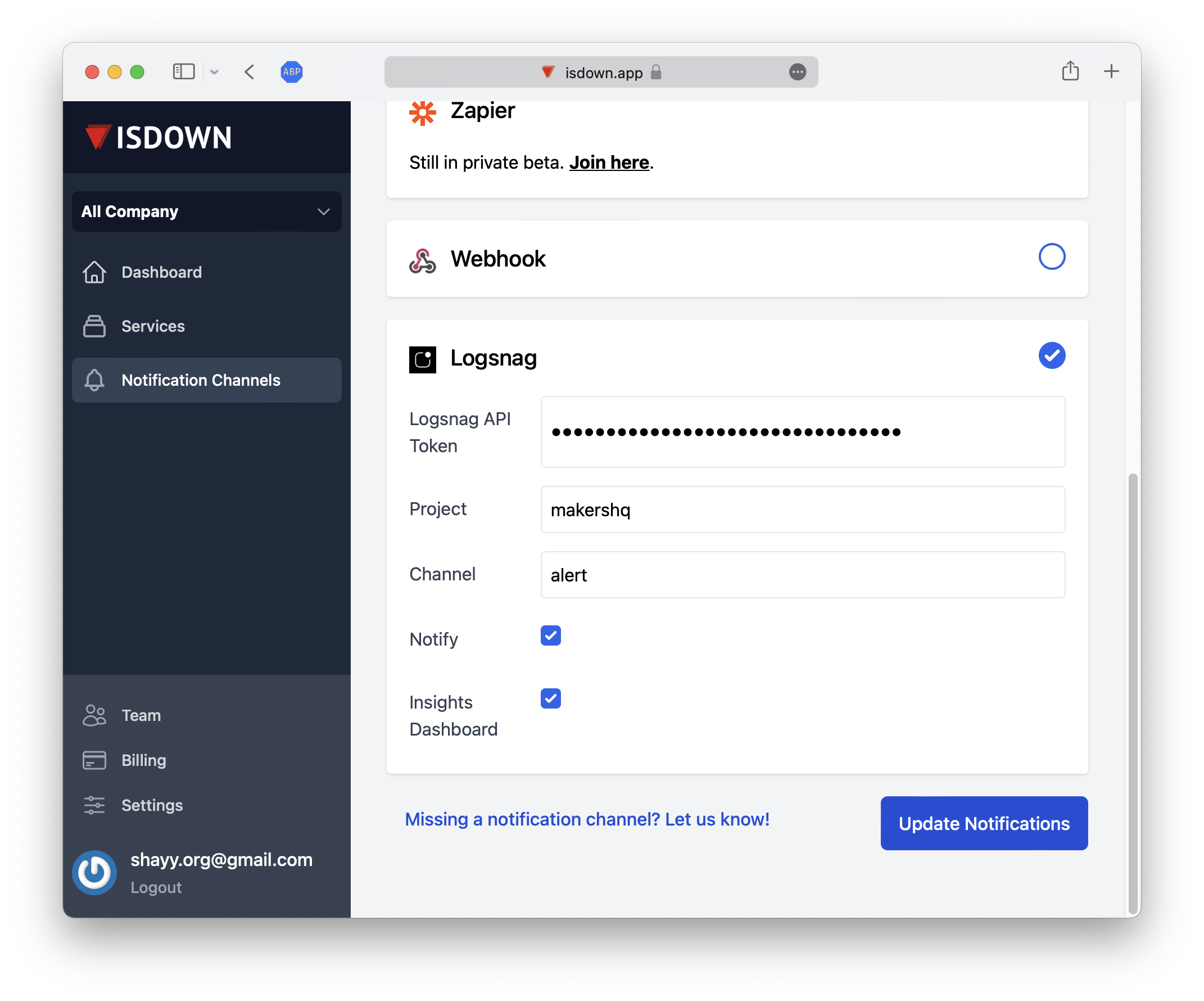Click the isdown favicon in address bar
Image resolution: width=1204 pixels, height=1001 pixels.
[x=548, y=72]
